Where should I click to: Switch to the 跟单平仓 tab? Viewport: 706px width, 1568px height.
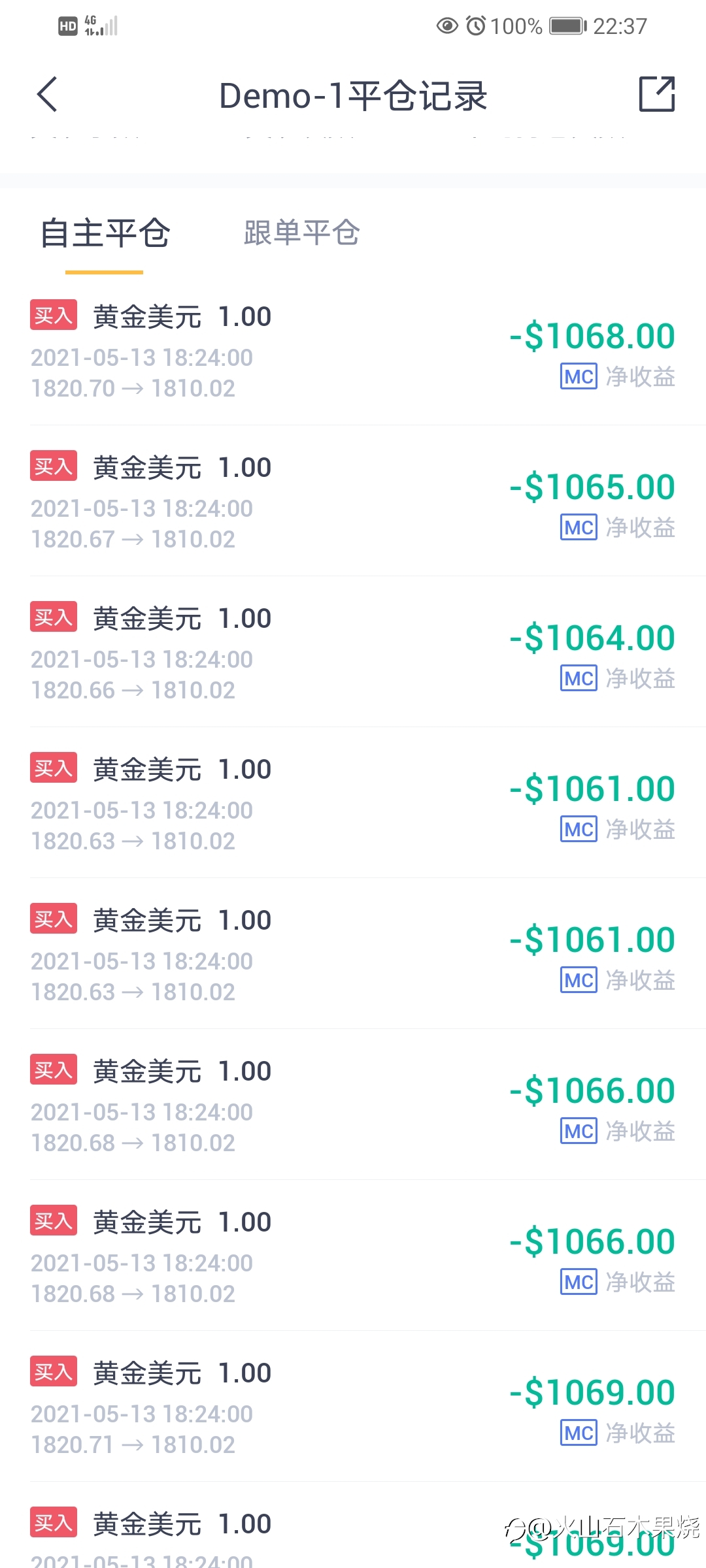click(x=301, y=233)
